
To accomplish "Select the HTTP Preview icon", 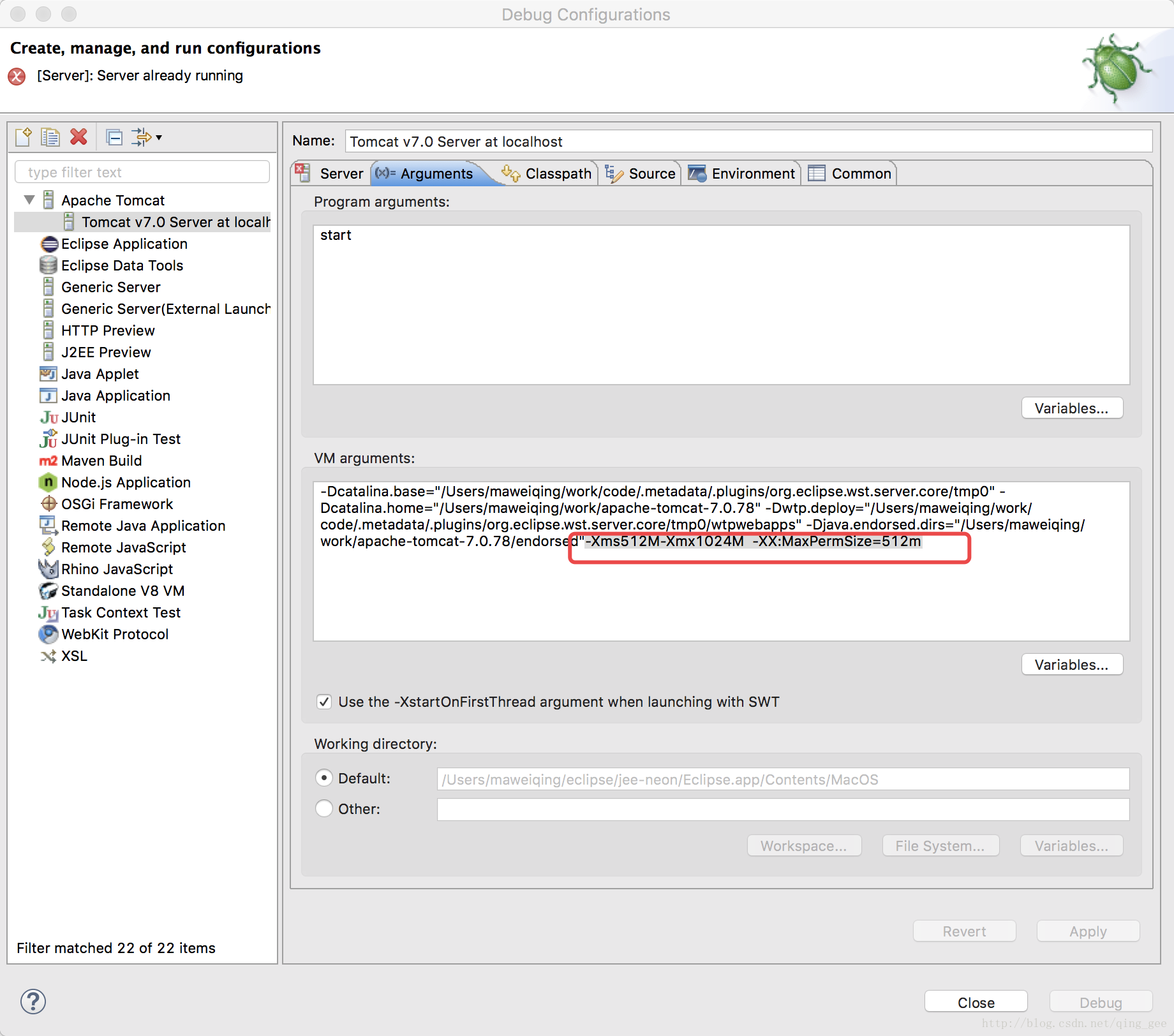I will tap(48, 330).
